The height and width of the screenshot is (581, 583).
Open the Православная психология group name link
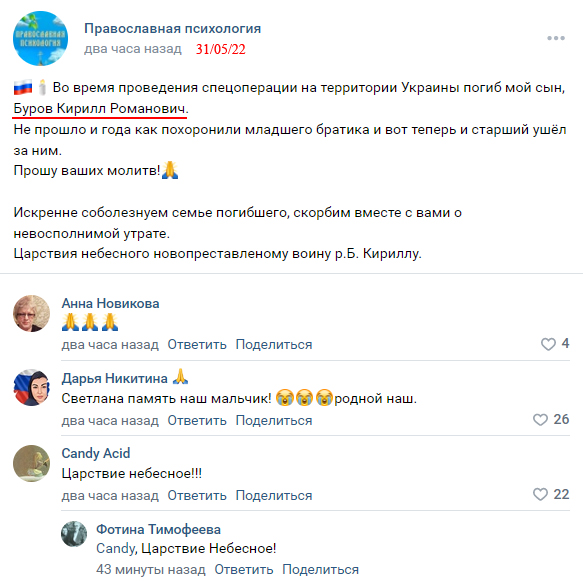click(173, 29)
